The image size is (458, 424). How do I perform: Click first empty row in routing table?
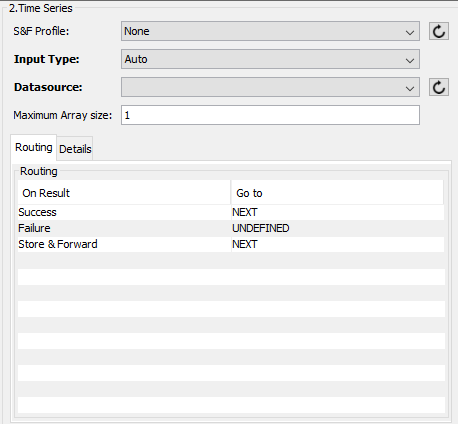pos(231,261)
